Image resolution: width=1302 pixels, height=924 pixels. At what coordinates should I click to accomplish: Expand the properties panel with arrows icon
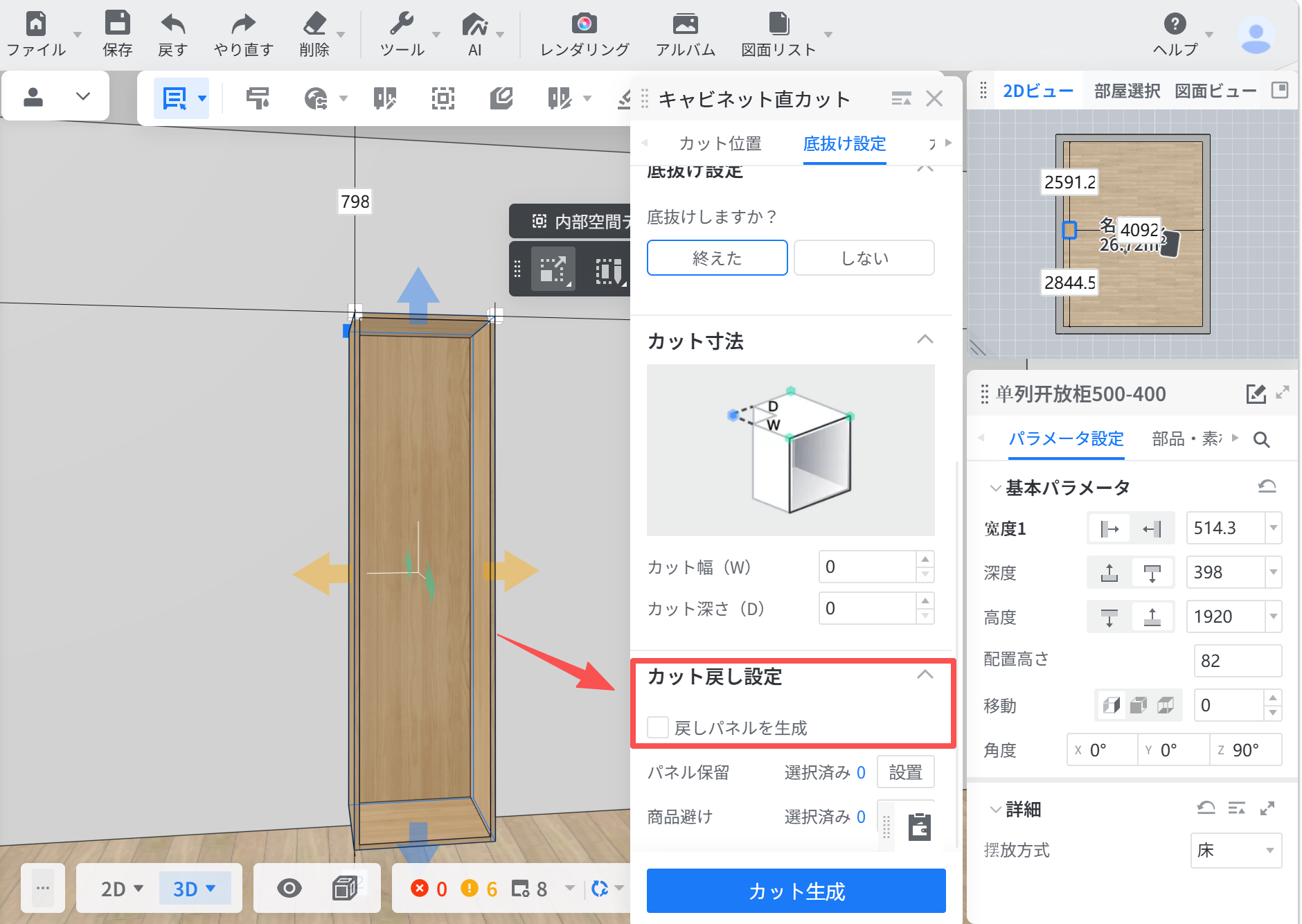pos(1282,393)
